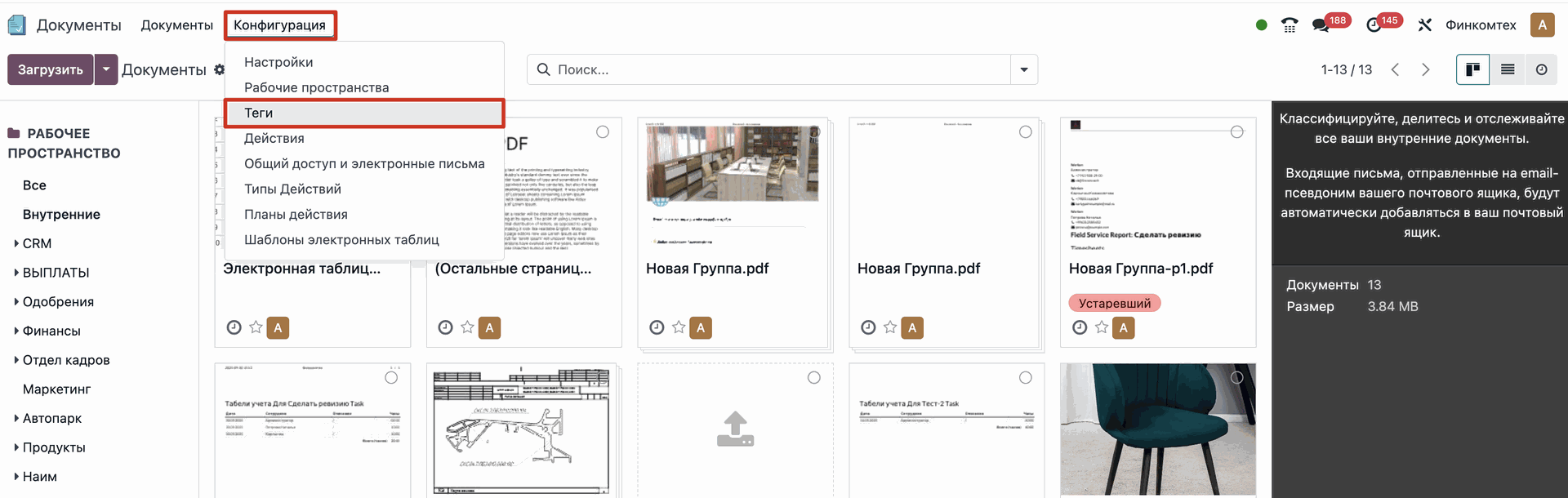Open the activities clock icon with 145 badge
Viewport: 1568px width, 498px height.
[x=1374, y=25]
